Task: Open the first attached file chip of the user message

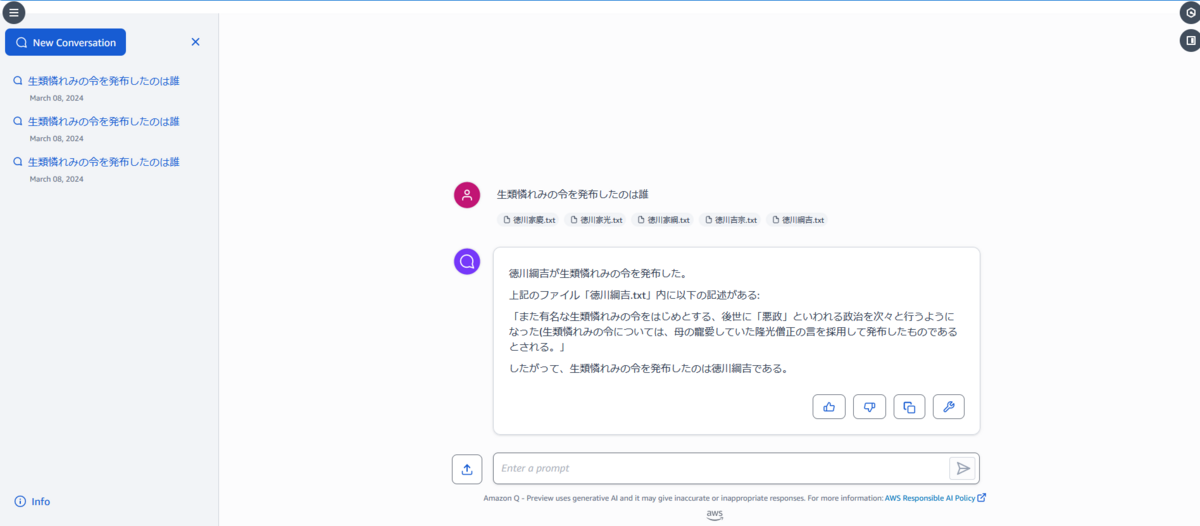Action: (528, 220)
